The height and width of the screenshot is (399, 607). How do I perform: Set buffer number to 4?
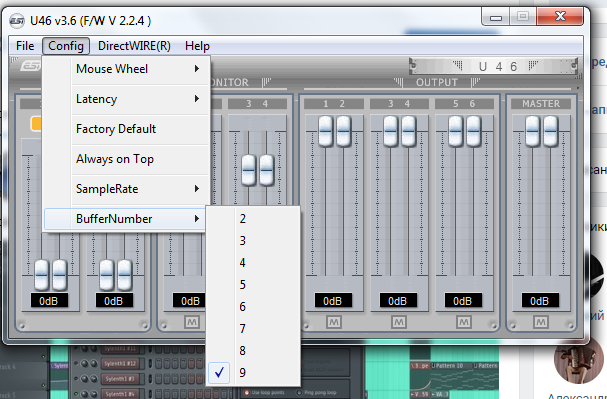(x=253, y=263)
